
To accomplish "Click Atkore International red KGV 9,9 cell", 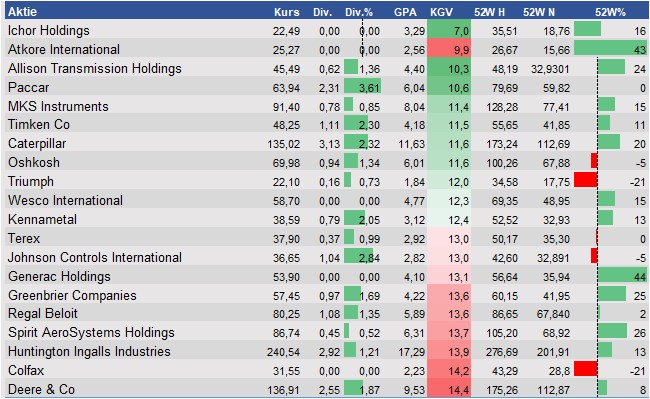I will [x=449, y=49].
